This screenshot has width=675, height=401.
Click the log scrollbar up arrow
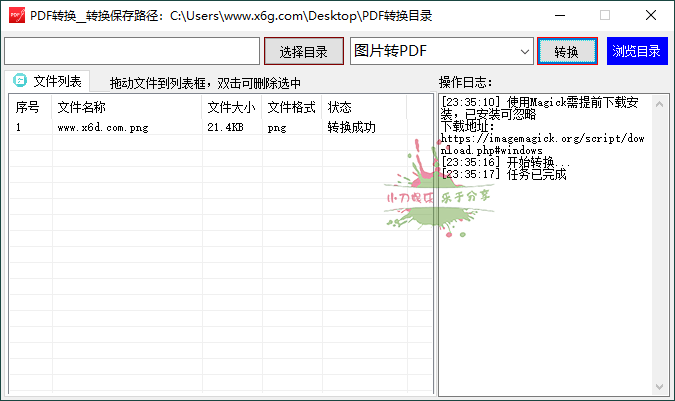(660, 102)
